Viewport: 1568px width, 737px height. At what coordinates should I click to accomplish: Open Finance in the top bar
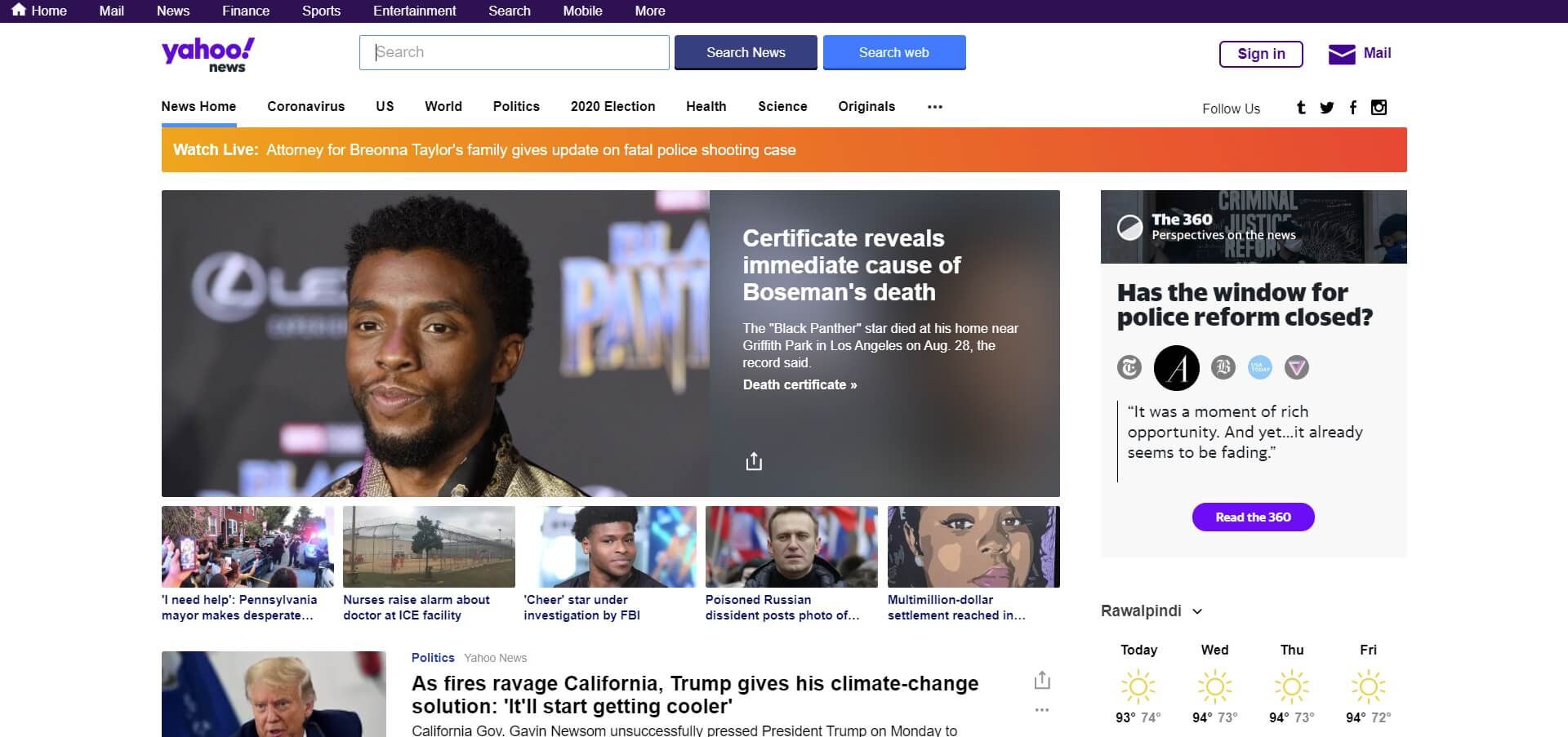pyautogui.click(x=246, y=11)
